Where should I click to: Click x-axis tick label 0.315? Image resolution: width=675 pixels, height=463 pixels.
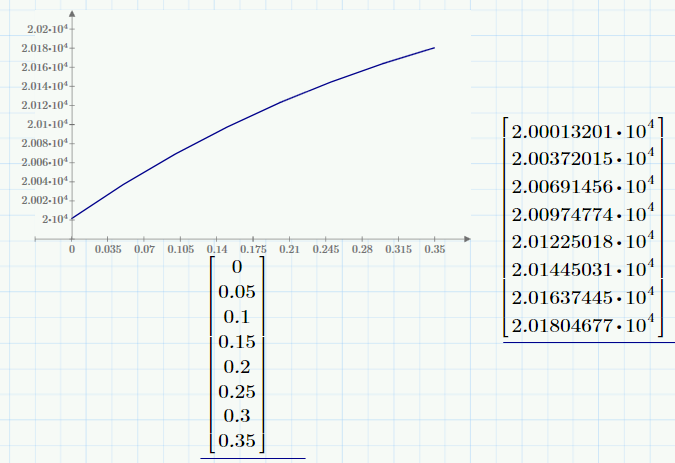[398, 249]
